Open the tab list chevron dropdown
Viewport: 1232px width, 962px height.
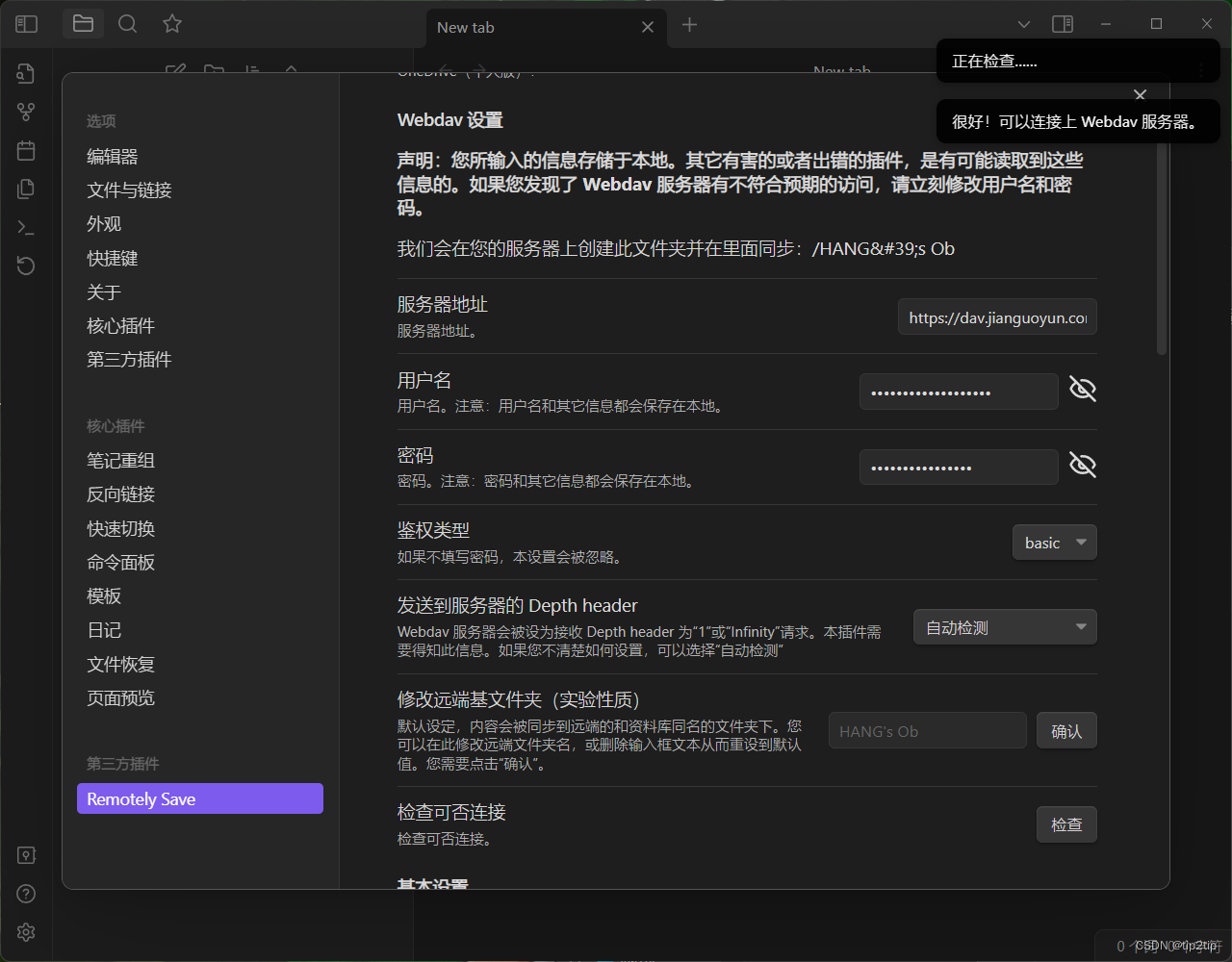tap(1024, 24)
